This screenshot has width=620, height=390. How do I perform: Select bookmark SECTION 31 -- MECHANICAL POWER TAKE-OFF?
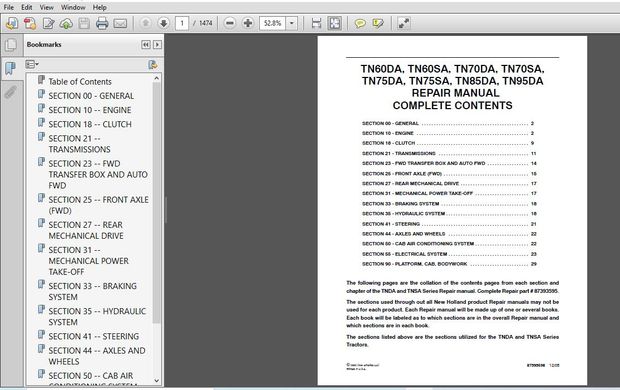[89, 261]
